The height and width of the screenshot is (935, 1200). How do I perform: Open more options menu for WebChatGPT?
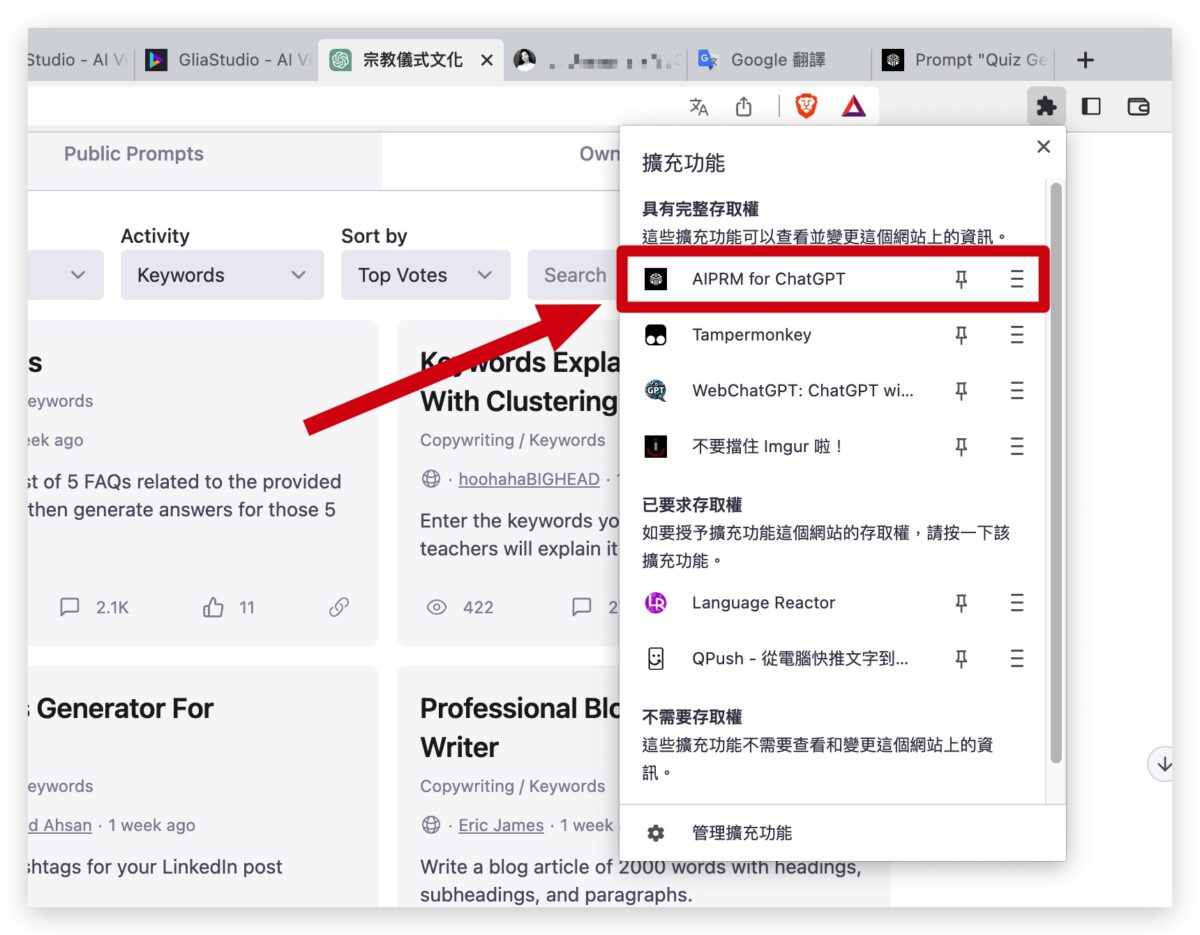1017,391
